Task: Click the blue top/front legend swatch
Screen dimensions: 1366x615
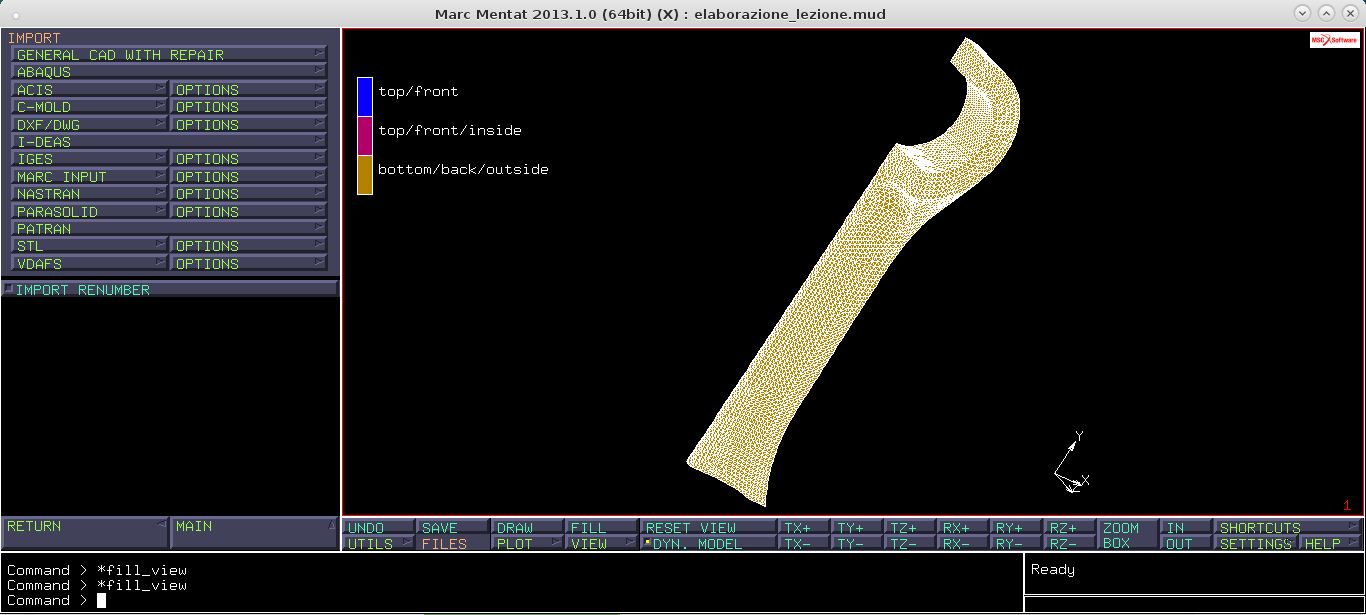Action: [x=365, y=97]
